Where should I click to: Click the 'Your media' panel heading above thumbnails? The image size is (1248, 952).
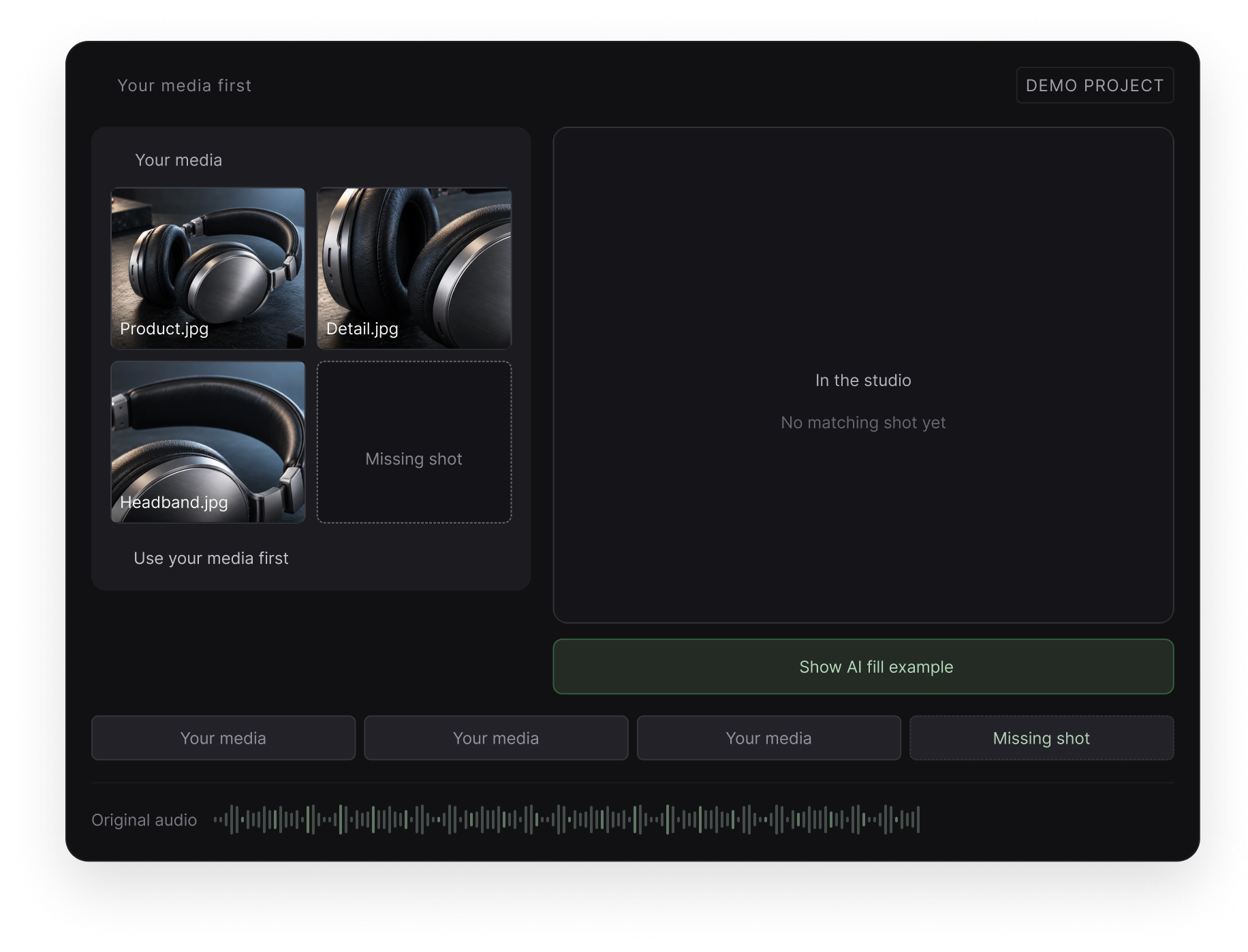pyautogui.click(x=178, y=160)
